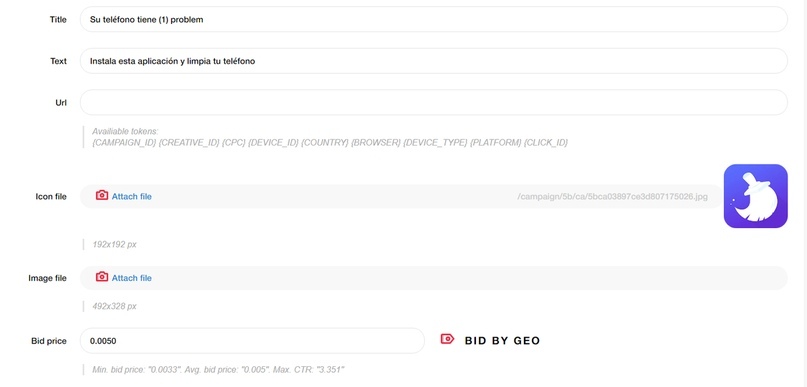Select the Bid price field showing 0.0050

[x=252, y=341]
